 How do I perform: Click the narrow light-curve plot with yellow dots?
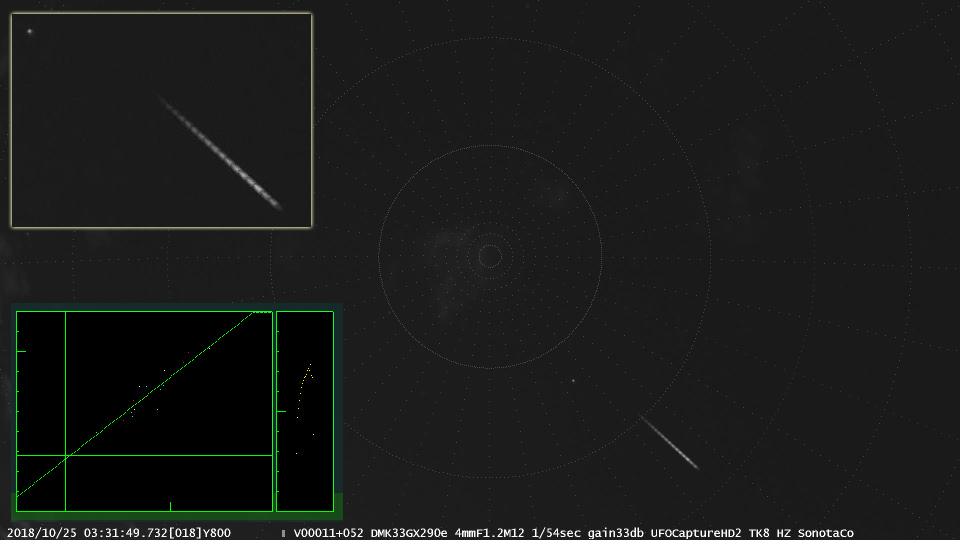click(x=305, y=411)
